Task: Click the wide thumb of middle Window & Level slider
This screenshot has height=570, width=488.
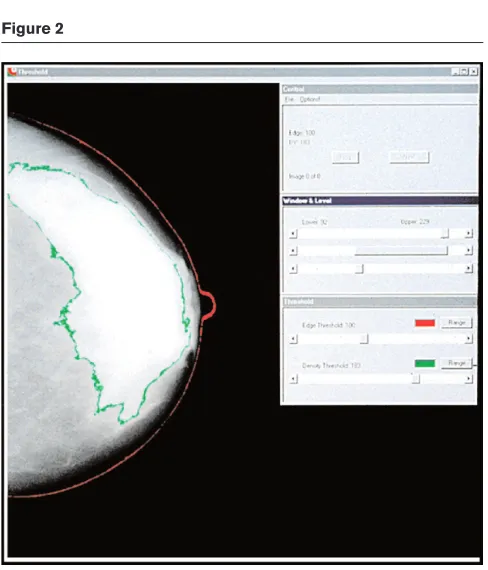Action: (x=401, y=250)
